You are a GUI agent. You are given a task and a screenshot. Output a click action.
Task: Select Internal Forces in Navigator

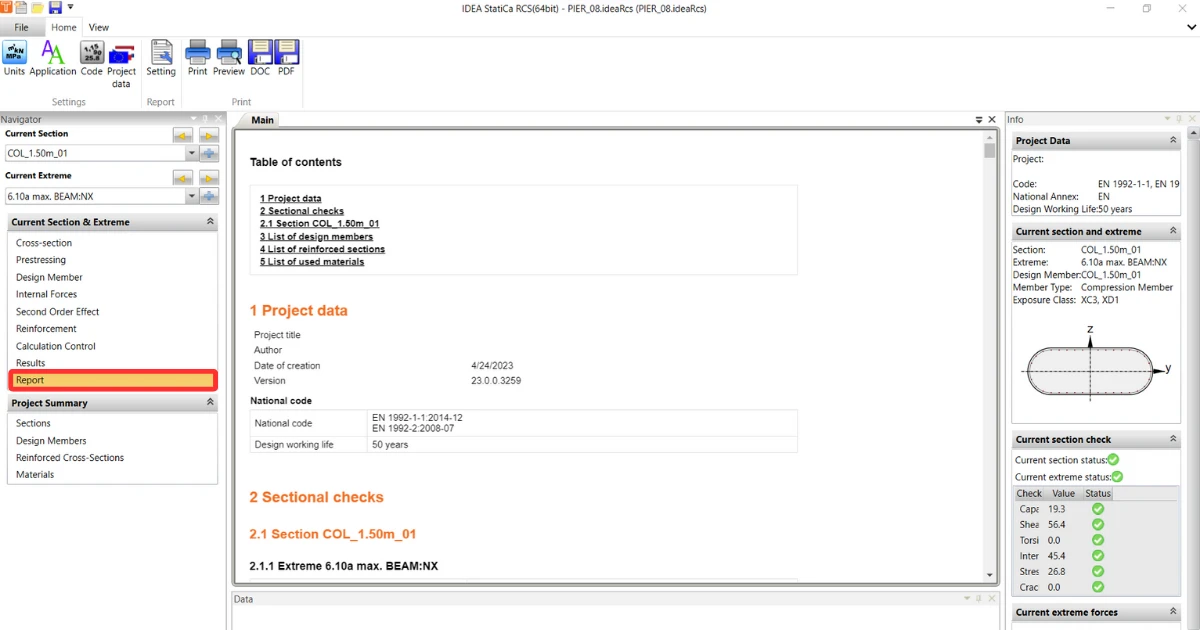click(x=46, y=294)
